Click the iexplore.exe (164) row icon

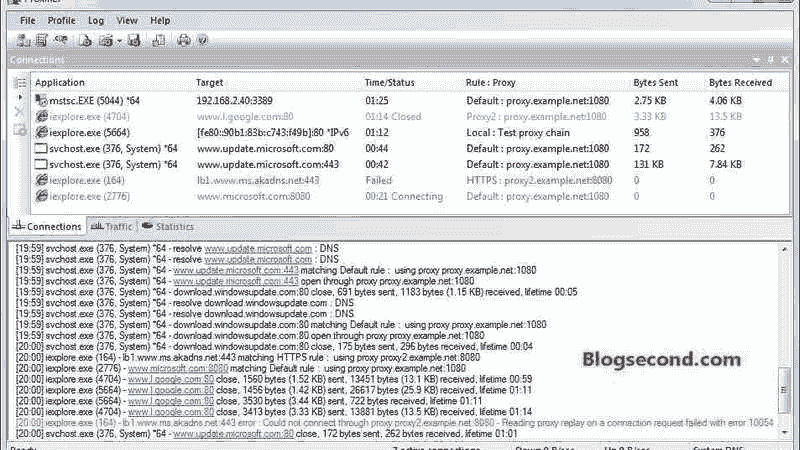(x=41, y=180)
